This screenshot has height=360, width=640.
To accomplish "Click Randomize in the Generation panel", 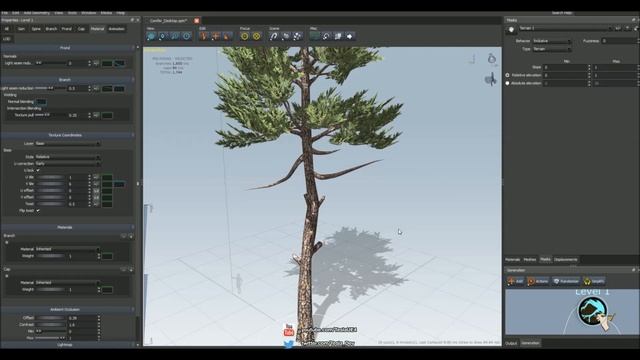I will 566,281.
